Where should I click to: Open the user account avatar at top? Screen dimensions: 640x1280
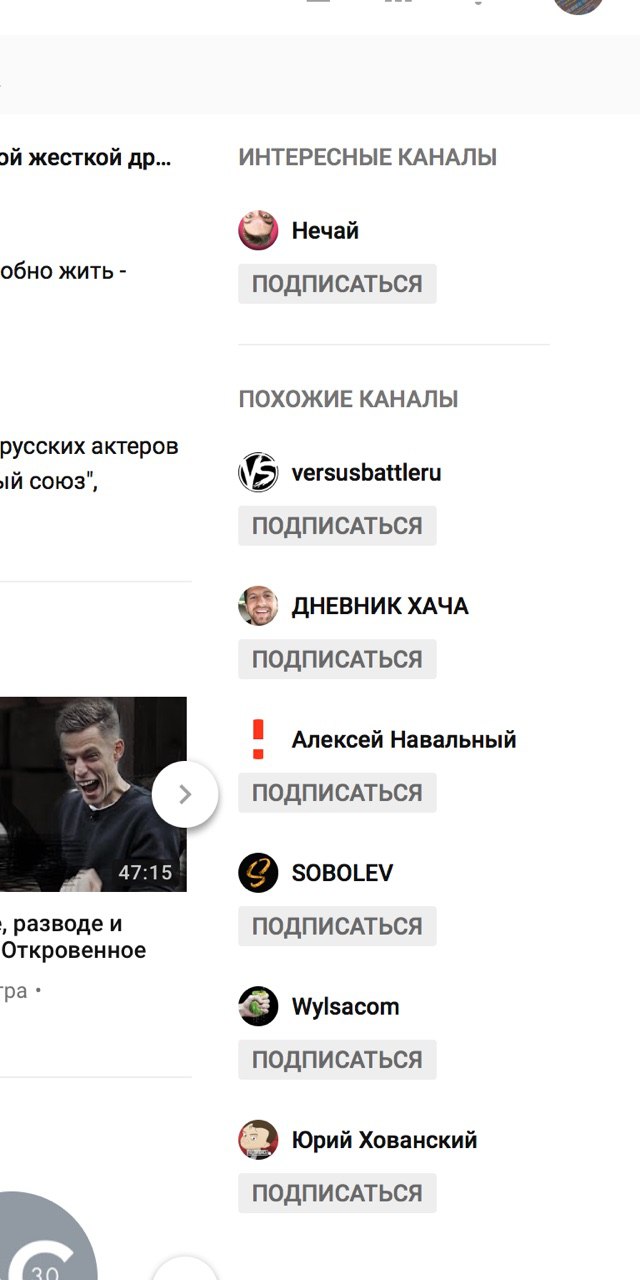[578, 4]
